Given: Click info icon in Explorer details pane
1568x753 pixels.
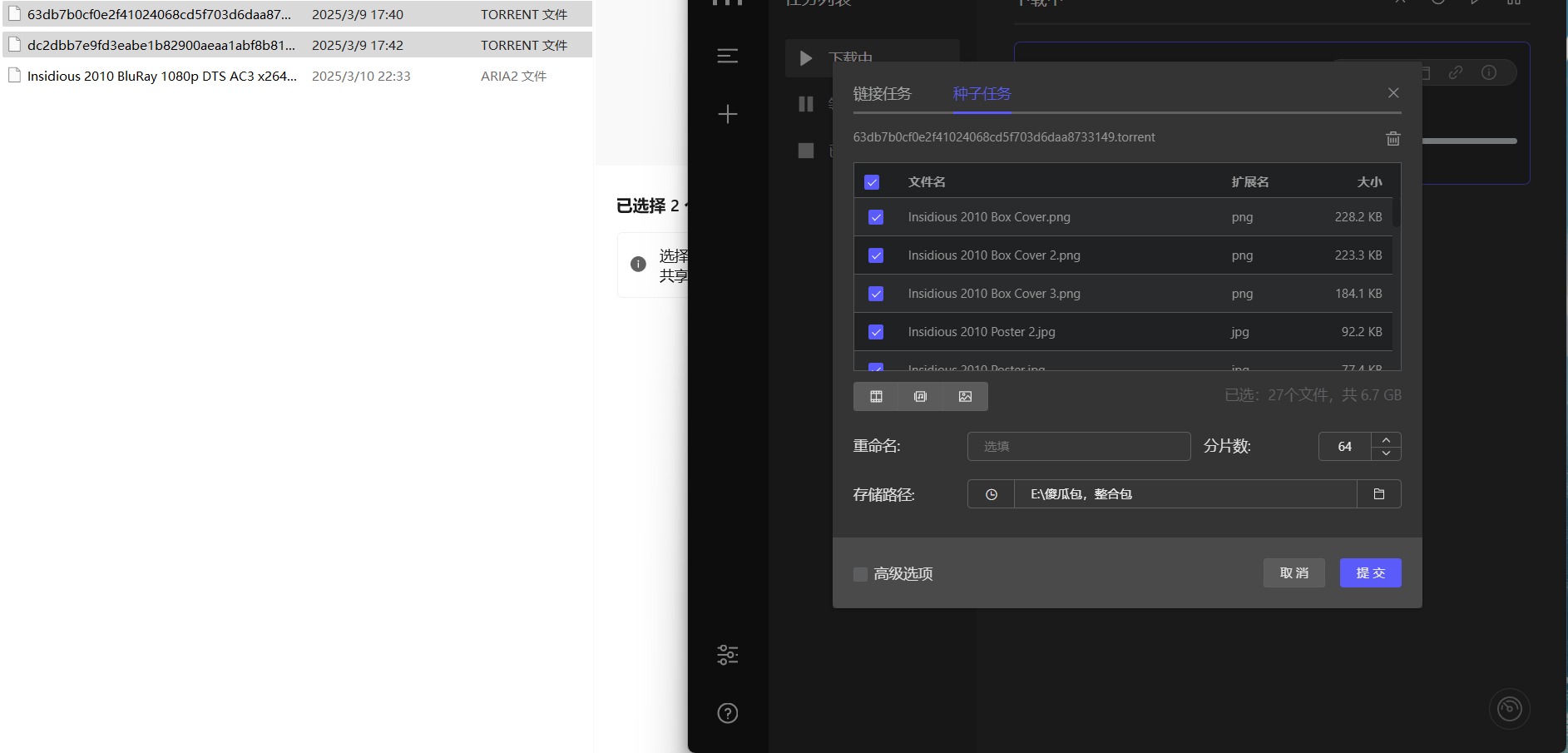Looking at the screenshot, I should click(638, 264).
